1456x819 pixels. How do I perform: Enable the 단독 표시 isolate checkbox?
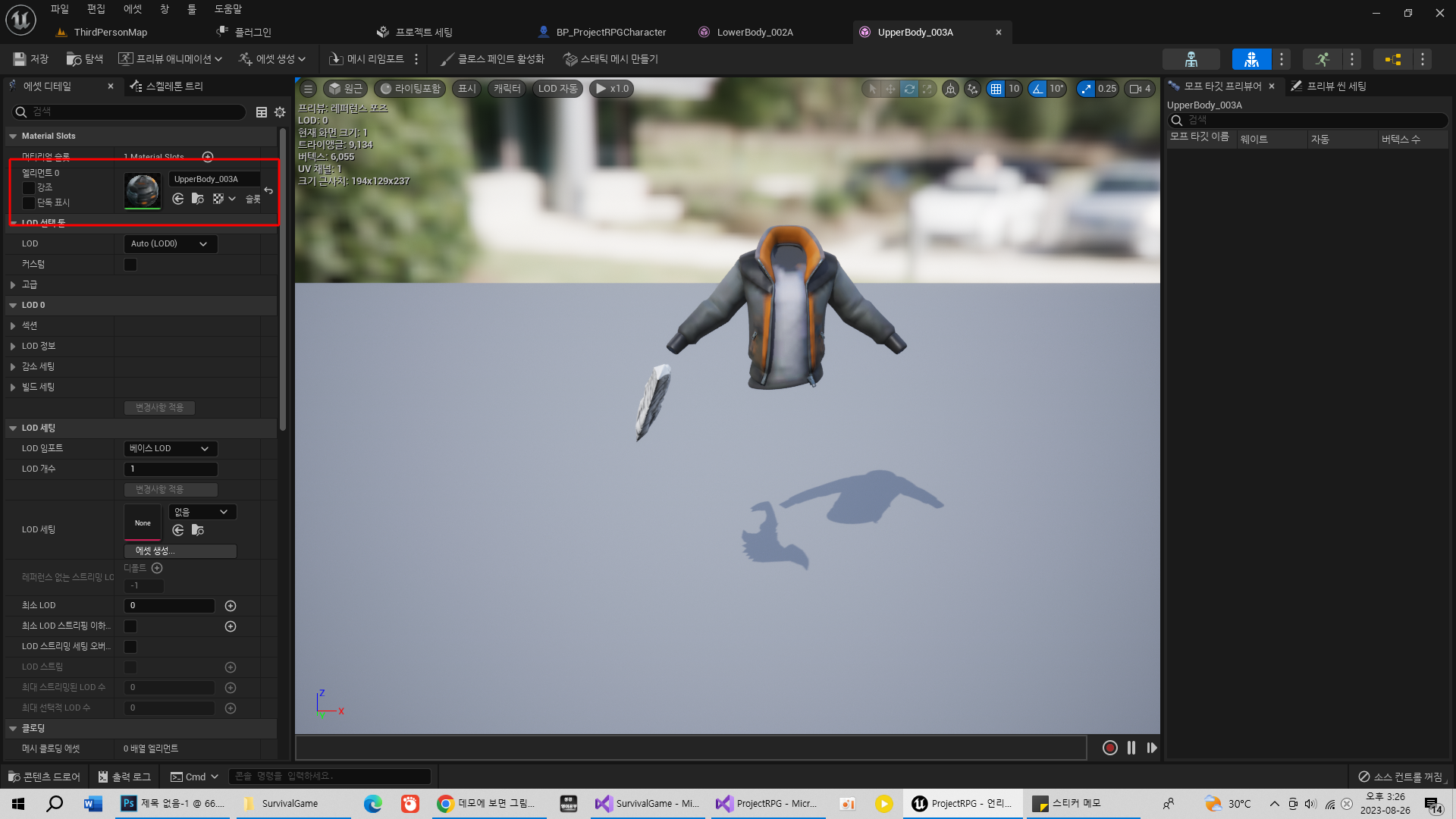click(x=29, y=203)
